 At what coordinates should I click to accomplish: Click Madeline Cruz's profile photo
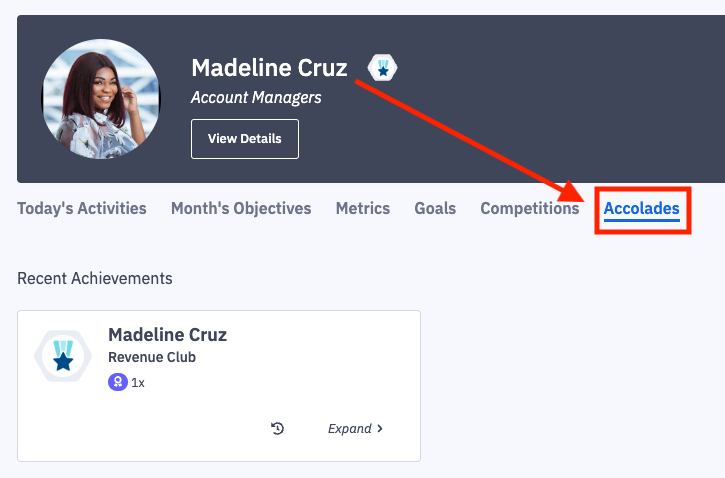click(x=101, y=100)
